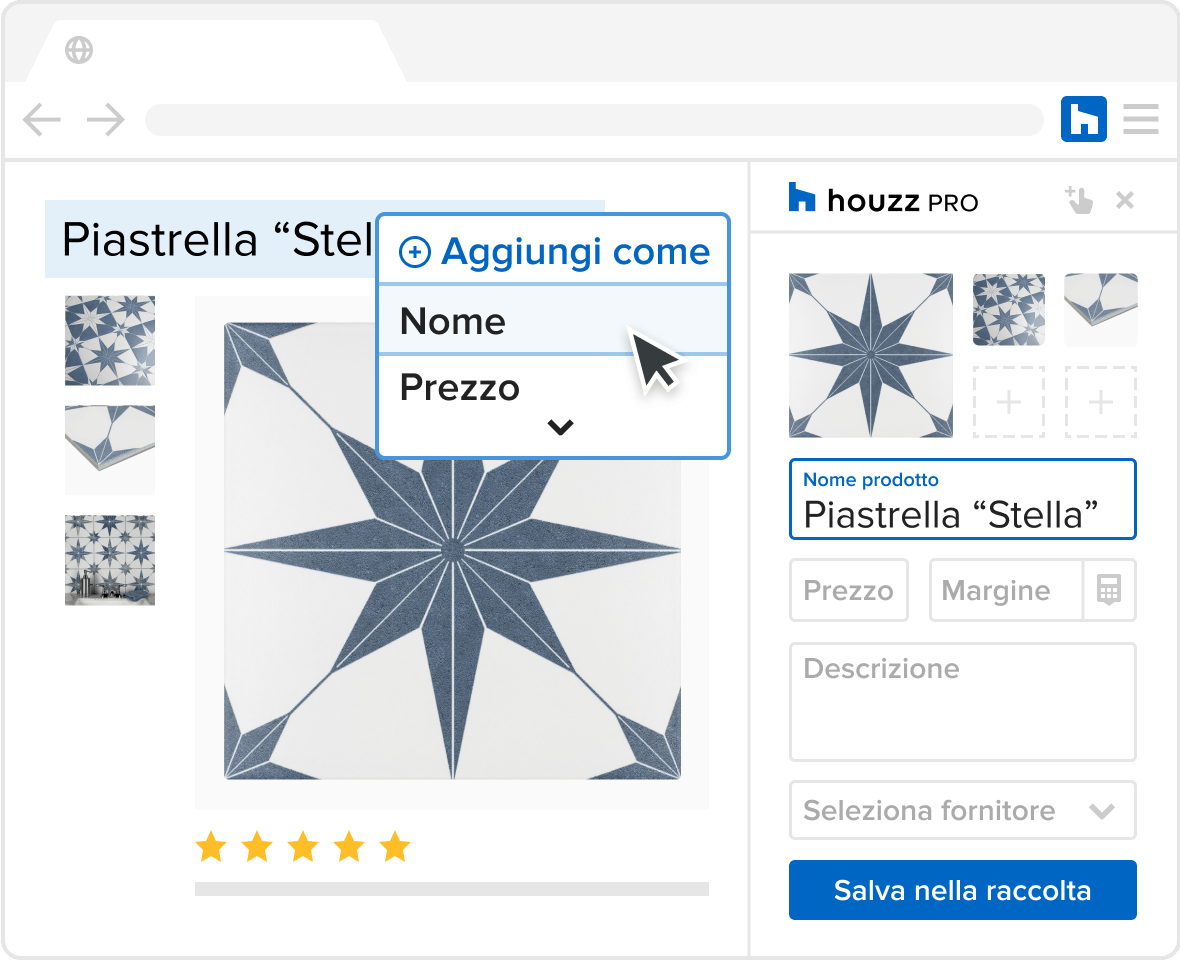Click the globe icon in browser tab

coord(79,50)
